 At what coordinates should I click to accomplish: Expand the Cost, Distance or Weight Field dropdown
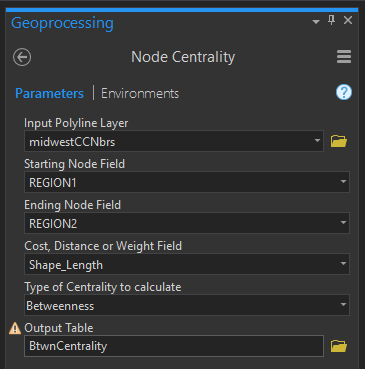pyautogui.click(x=343, y=264)
